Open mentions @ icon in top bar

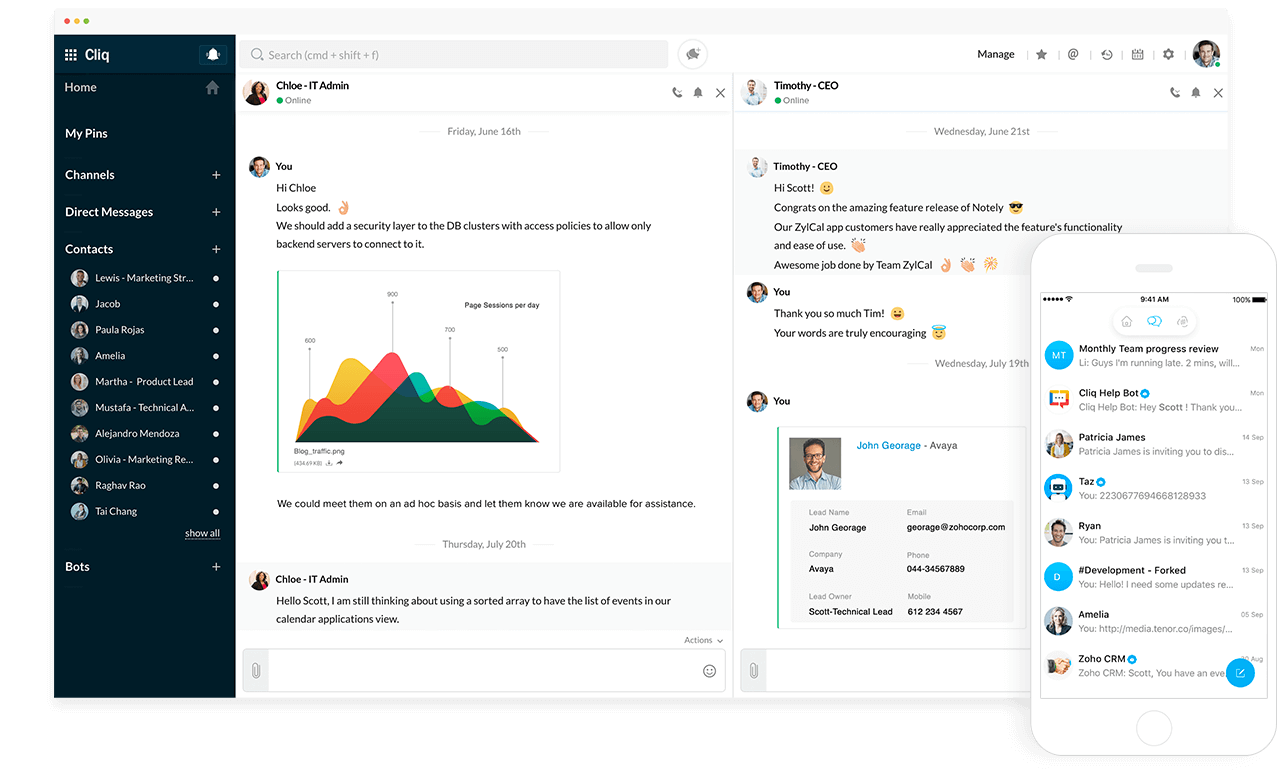point(1073,55)
